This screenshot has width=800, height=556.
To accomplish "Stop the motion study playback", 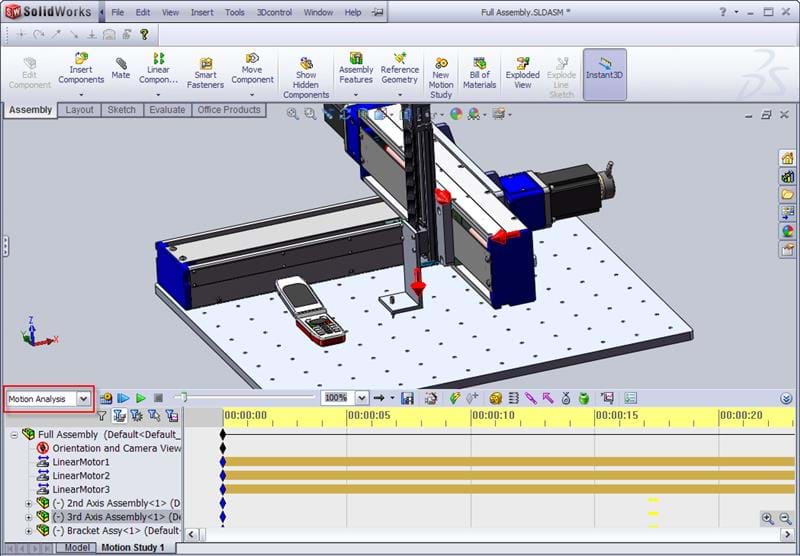I will [x=158, y=398].
